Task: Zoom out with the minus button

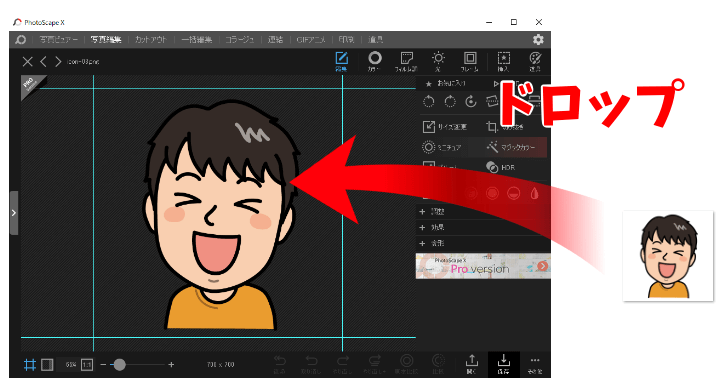Action: pos(103,365)
